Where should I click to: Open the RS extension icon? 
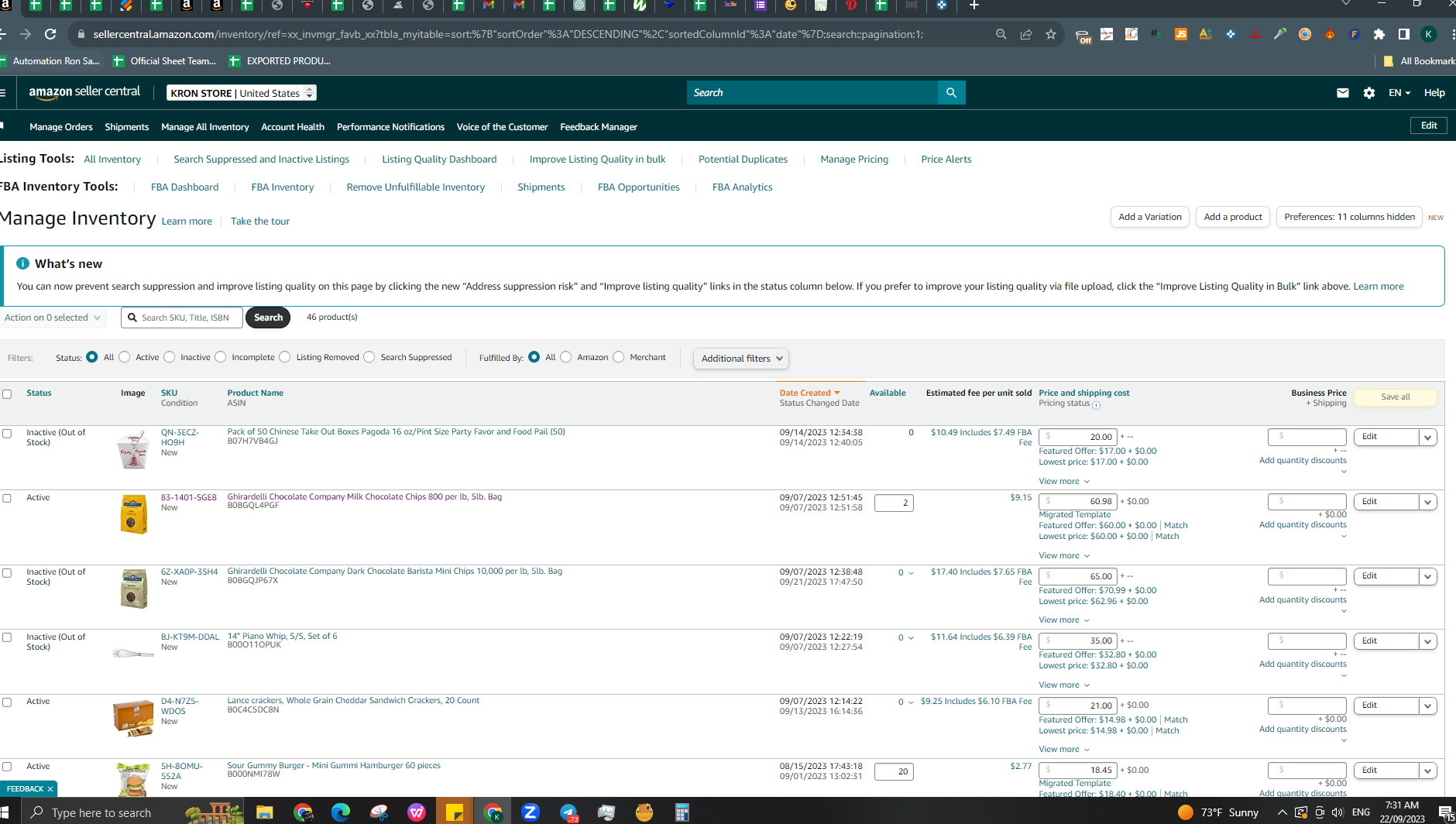coord(1155,34)
